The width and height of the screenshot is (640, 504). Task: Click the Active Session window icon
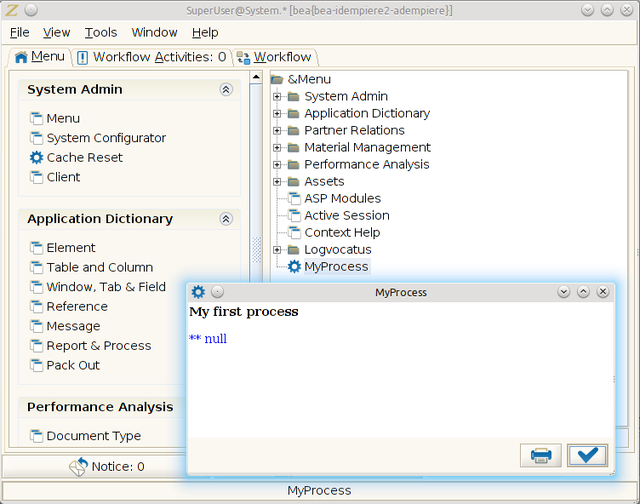click(x=294, y=215)
